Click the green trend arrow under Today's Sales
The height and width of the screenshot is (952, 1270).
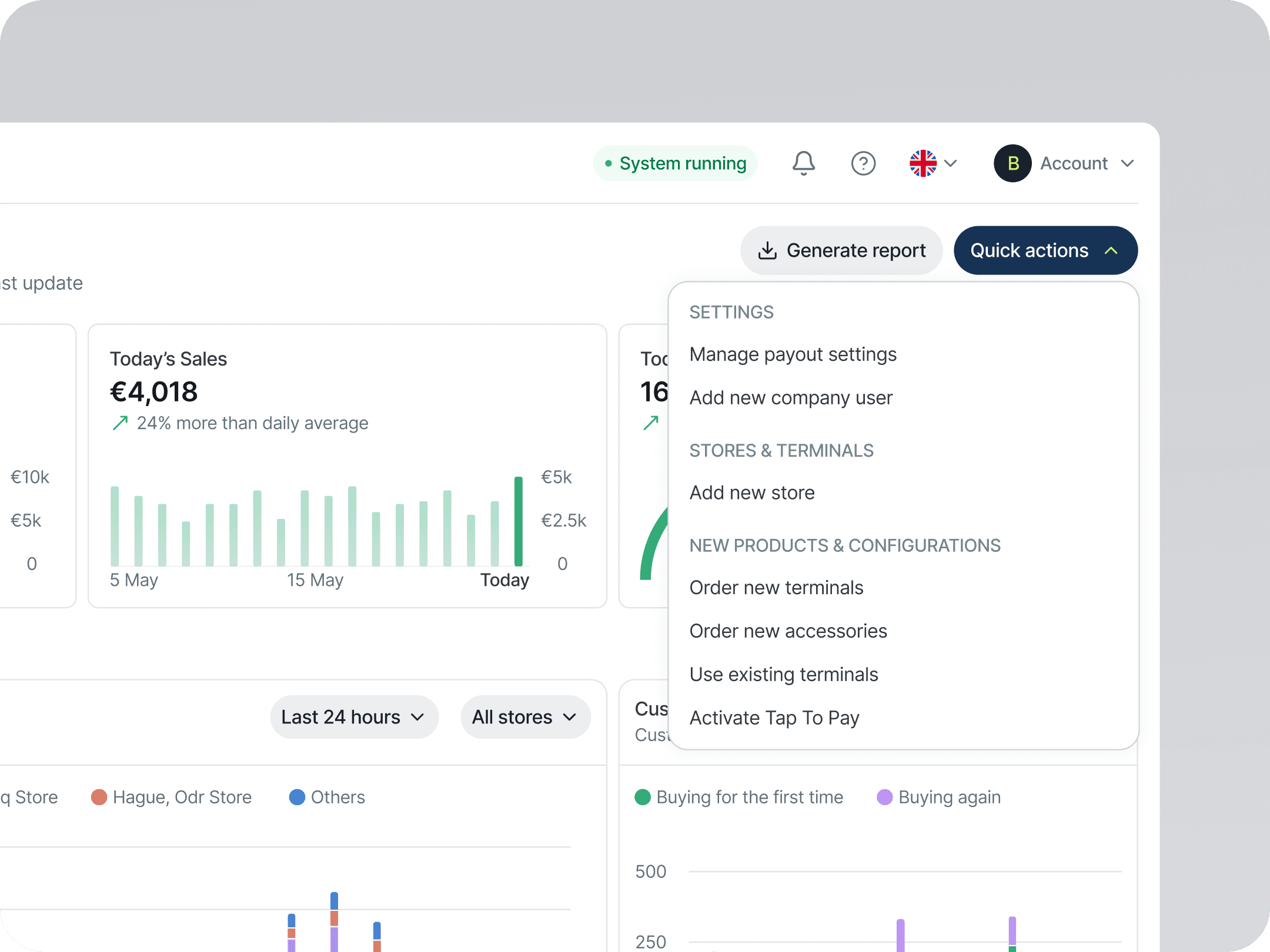120,423
